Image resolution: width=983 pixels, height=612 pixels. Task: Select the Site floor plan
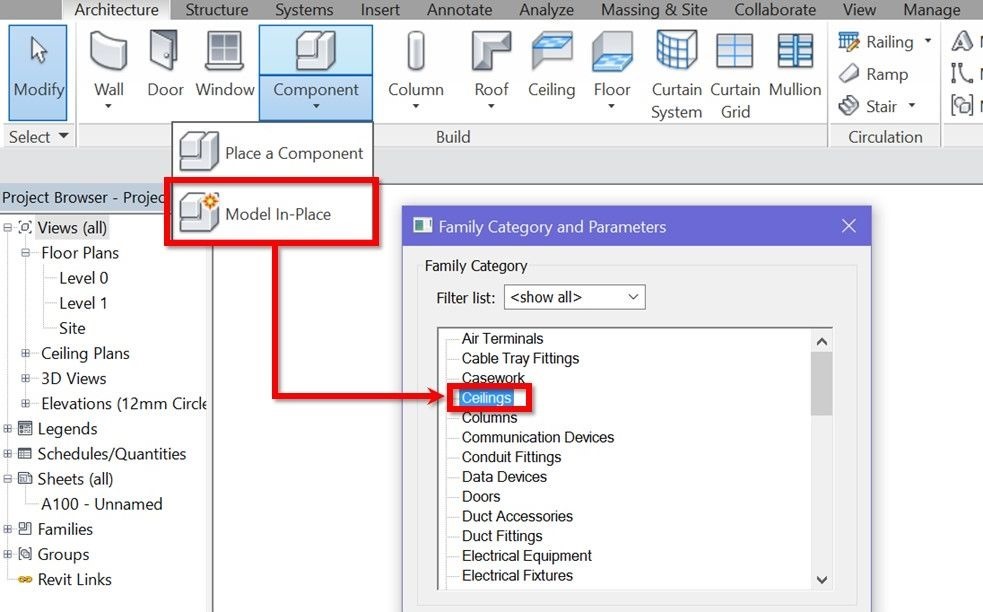[72, 328]
